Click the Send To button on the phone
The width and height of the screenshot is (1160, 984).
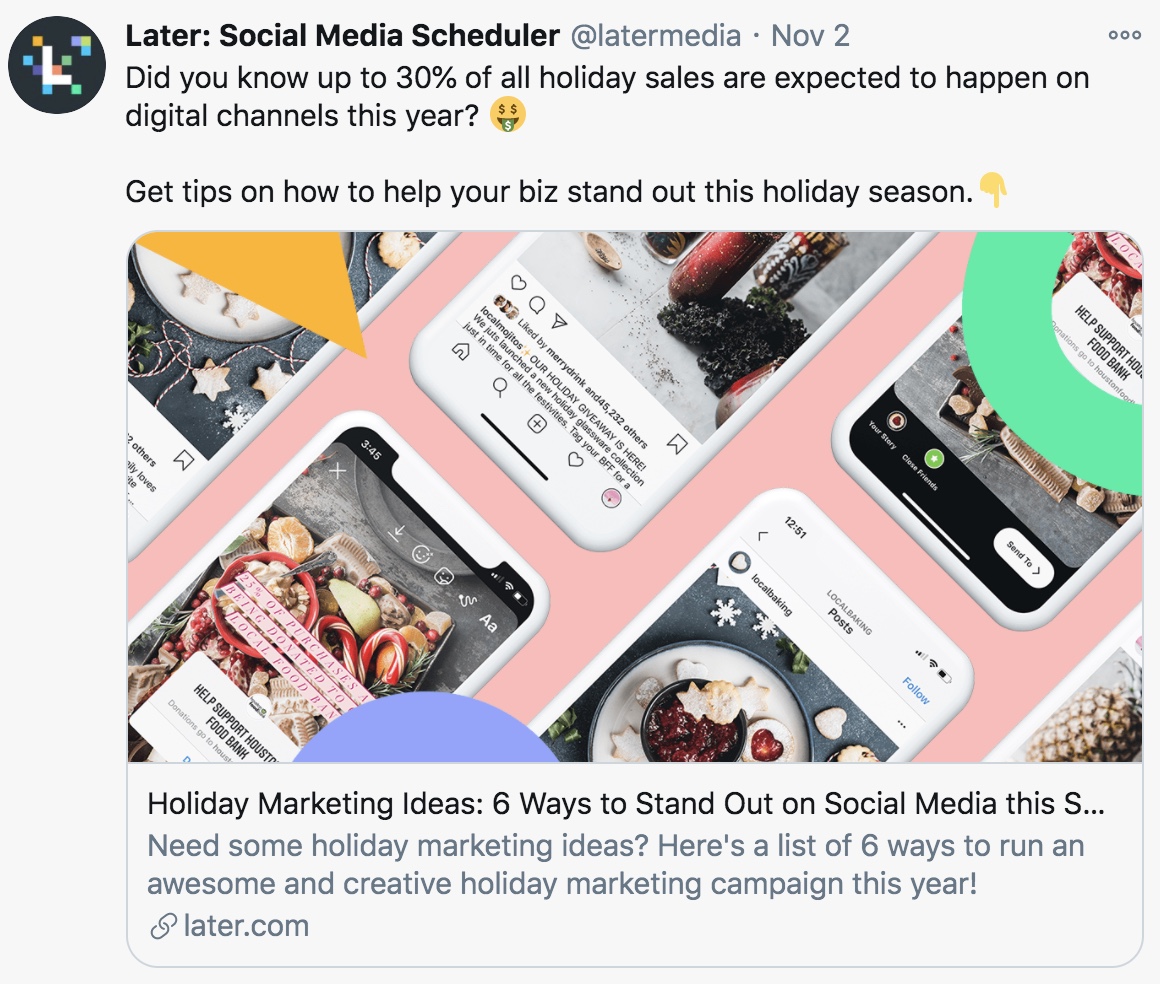[1023, 559]
